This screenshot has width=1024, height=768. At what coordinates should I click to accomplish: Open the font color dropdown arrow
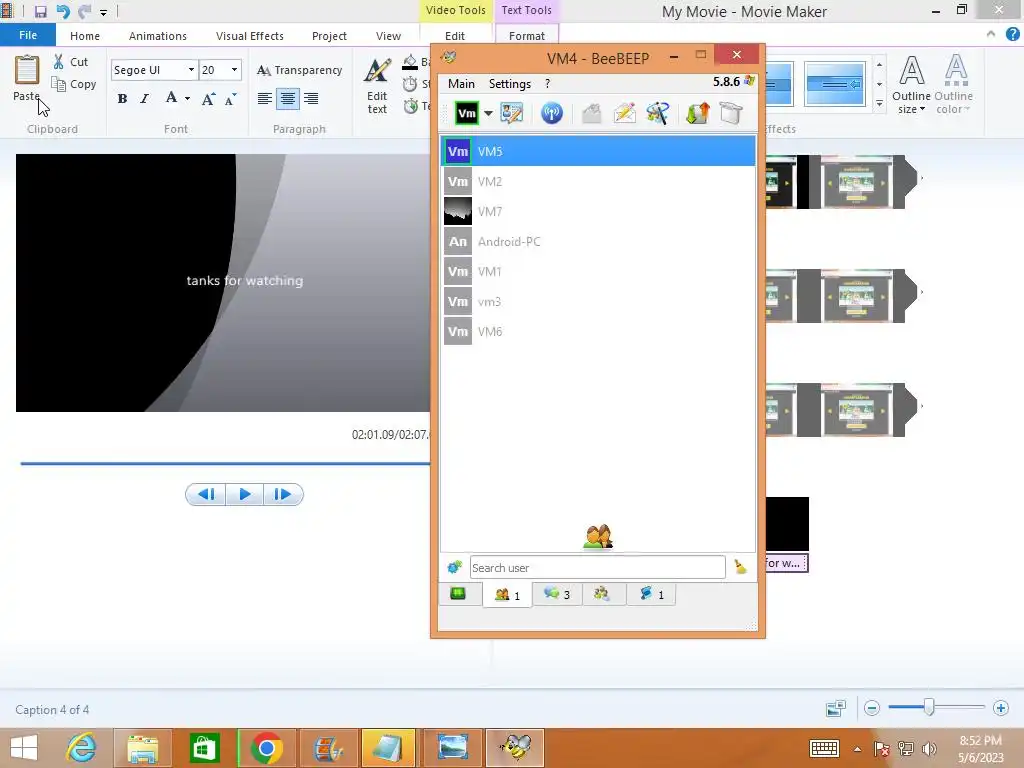[187, 99]
